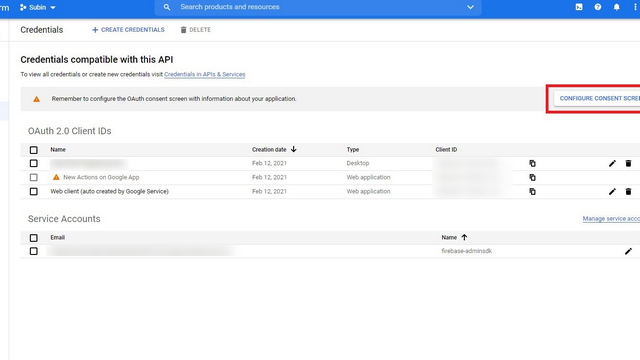Open the Subin project selector dropdown
The width and height of the screenshot is (640, 360).
point(38,7)
